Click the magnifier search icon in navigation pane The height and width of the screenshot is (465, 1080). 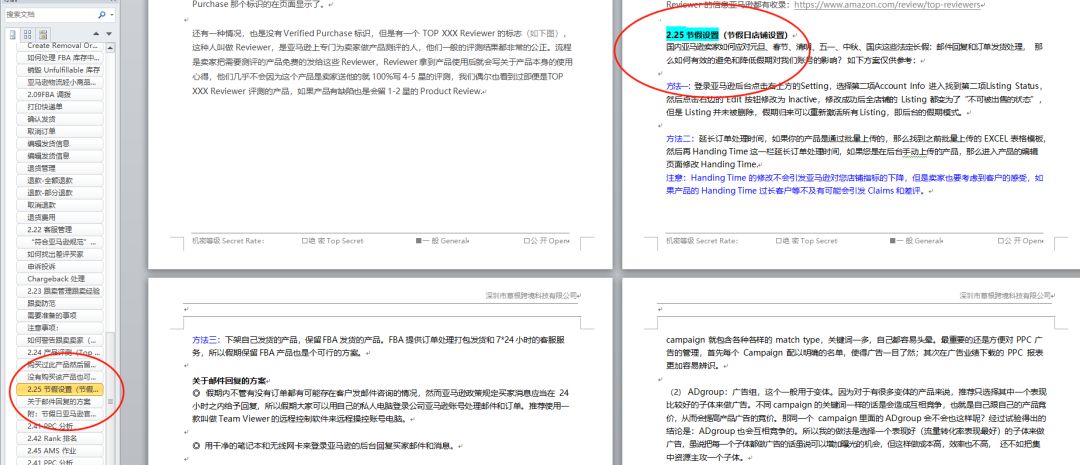click(x=101, y=14)
